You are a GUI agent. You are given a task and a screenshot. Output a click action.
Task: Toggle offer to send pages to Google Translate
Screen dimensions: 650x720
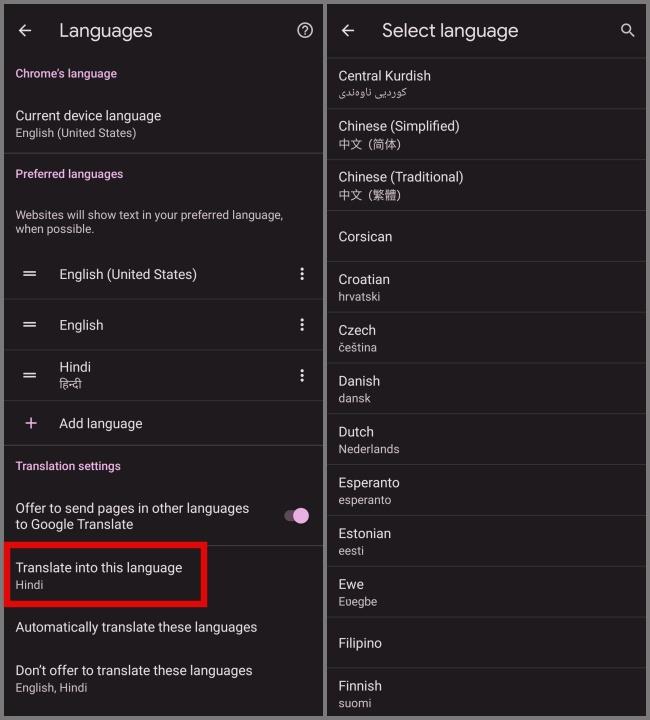pos(297,516)
